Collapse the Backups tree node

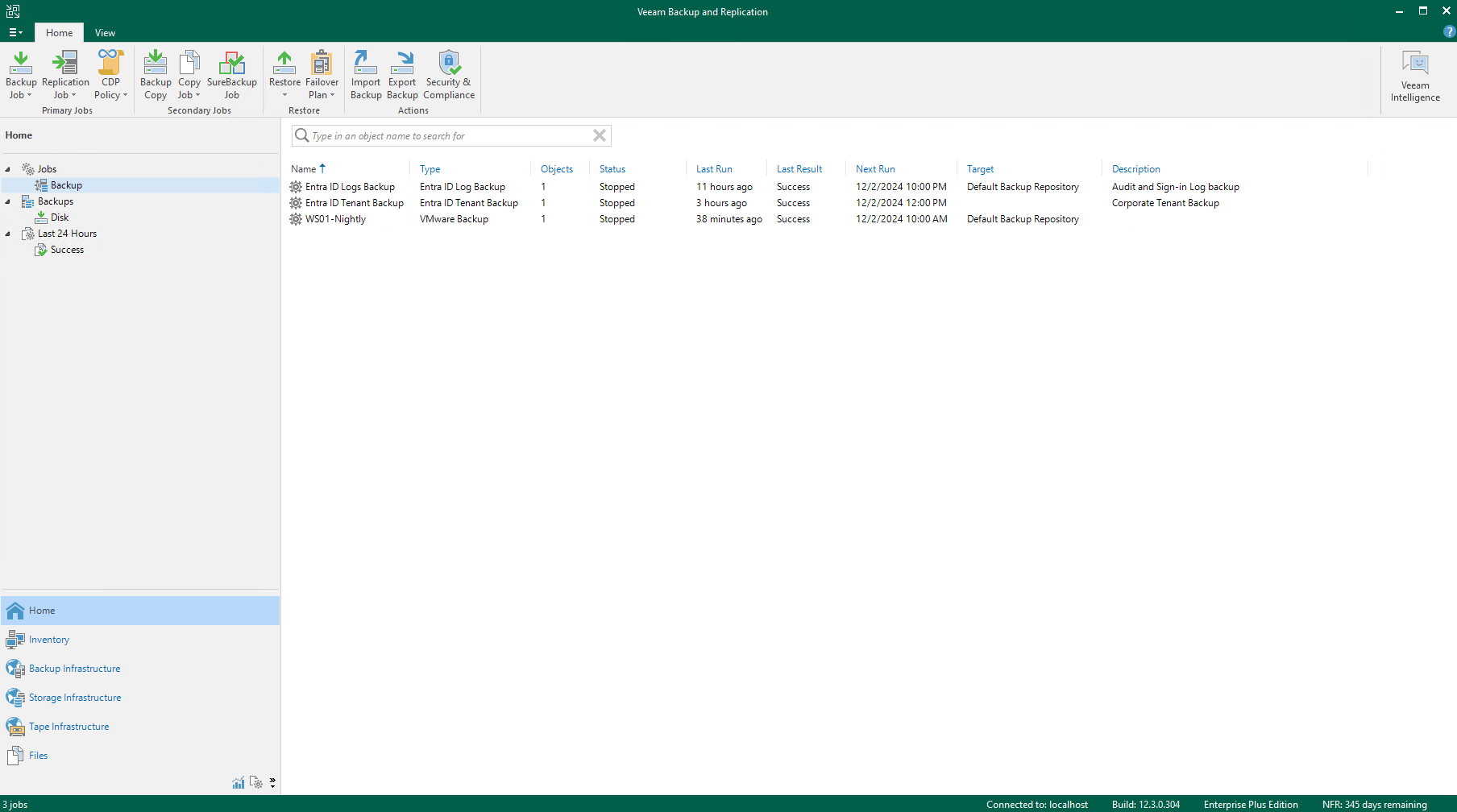point(8,201)
